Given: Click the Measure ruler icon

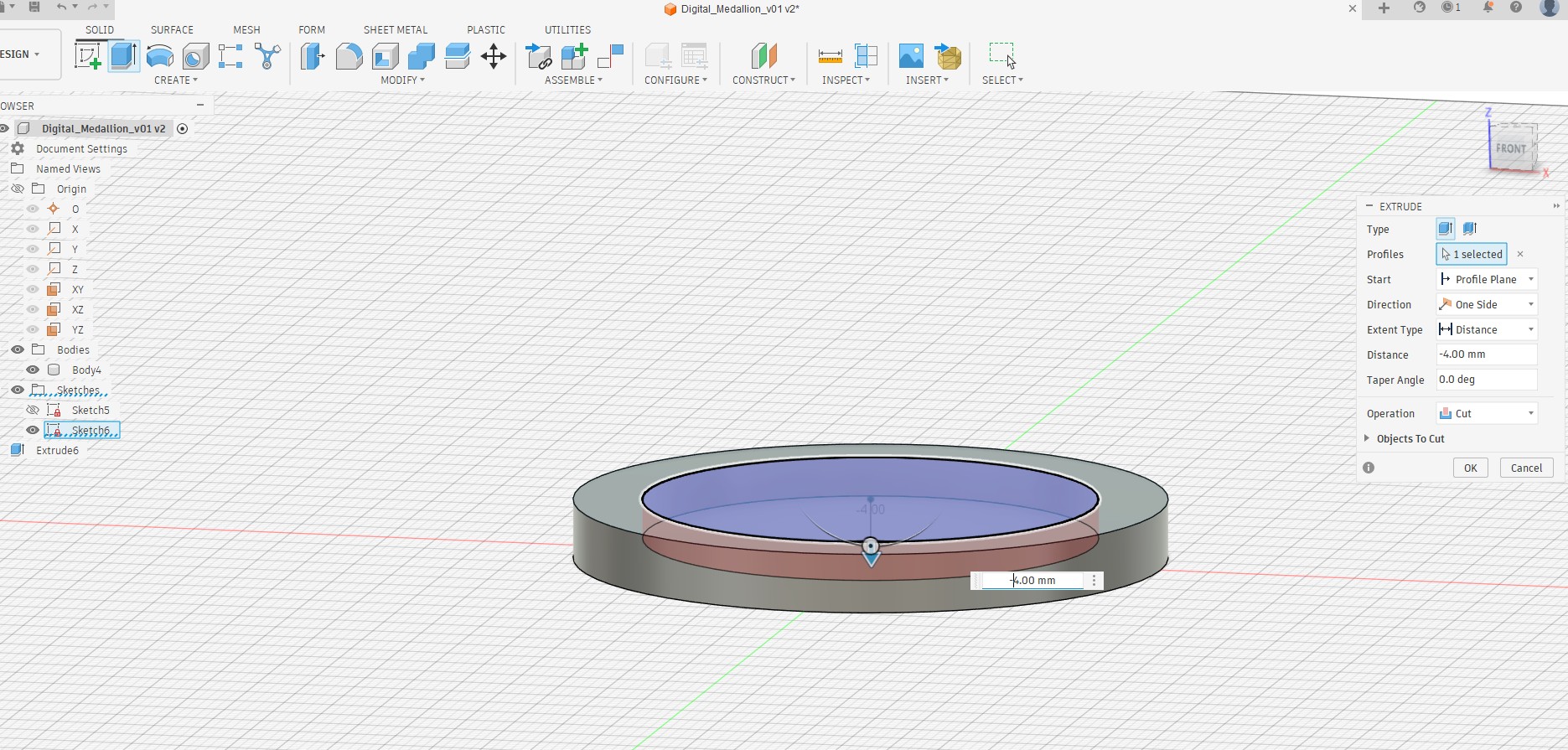Looking at the screenshot, I should pos(830,56).
